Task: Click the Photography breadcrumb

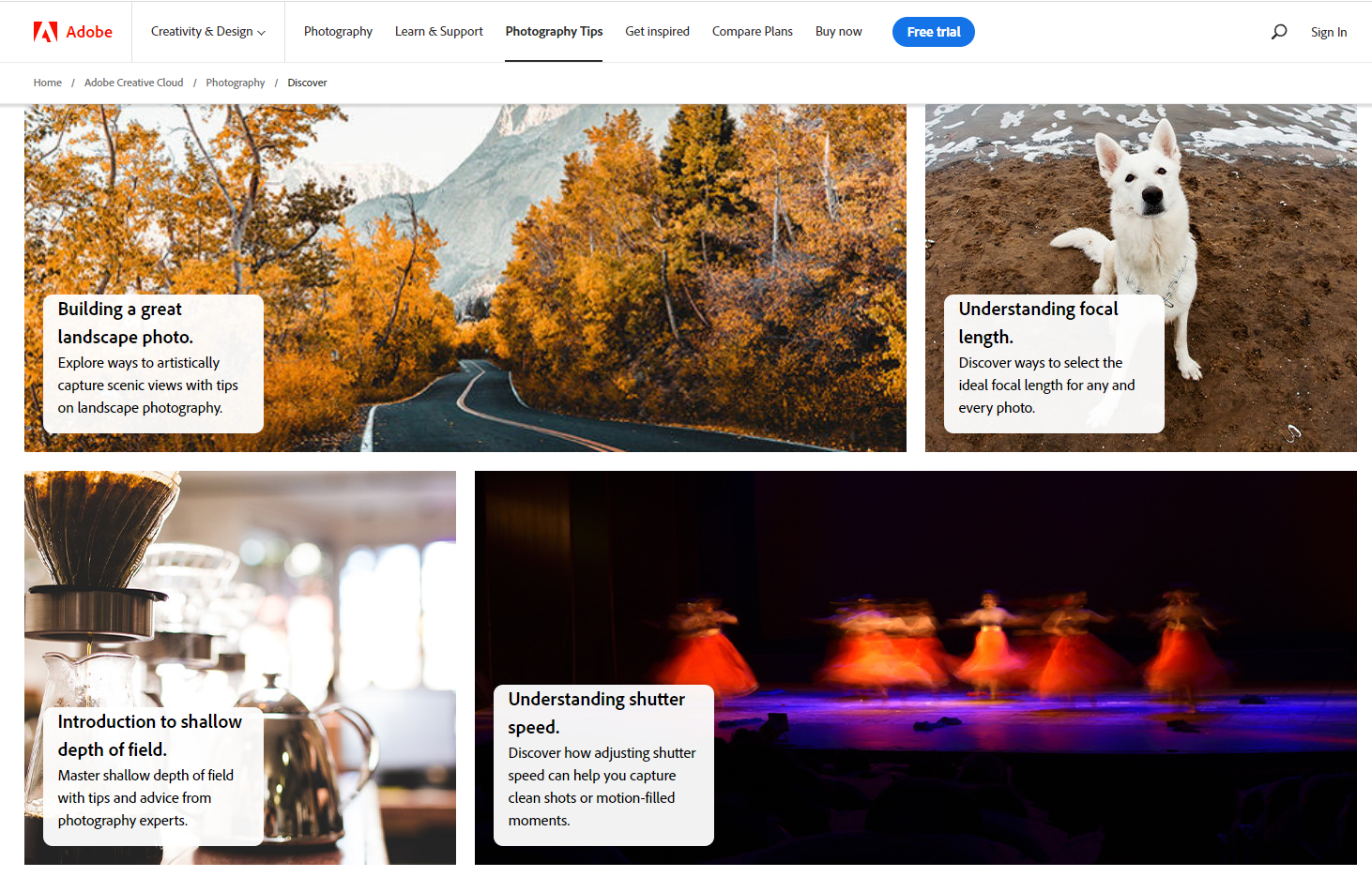Action: click(235, 83)
